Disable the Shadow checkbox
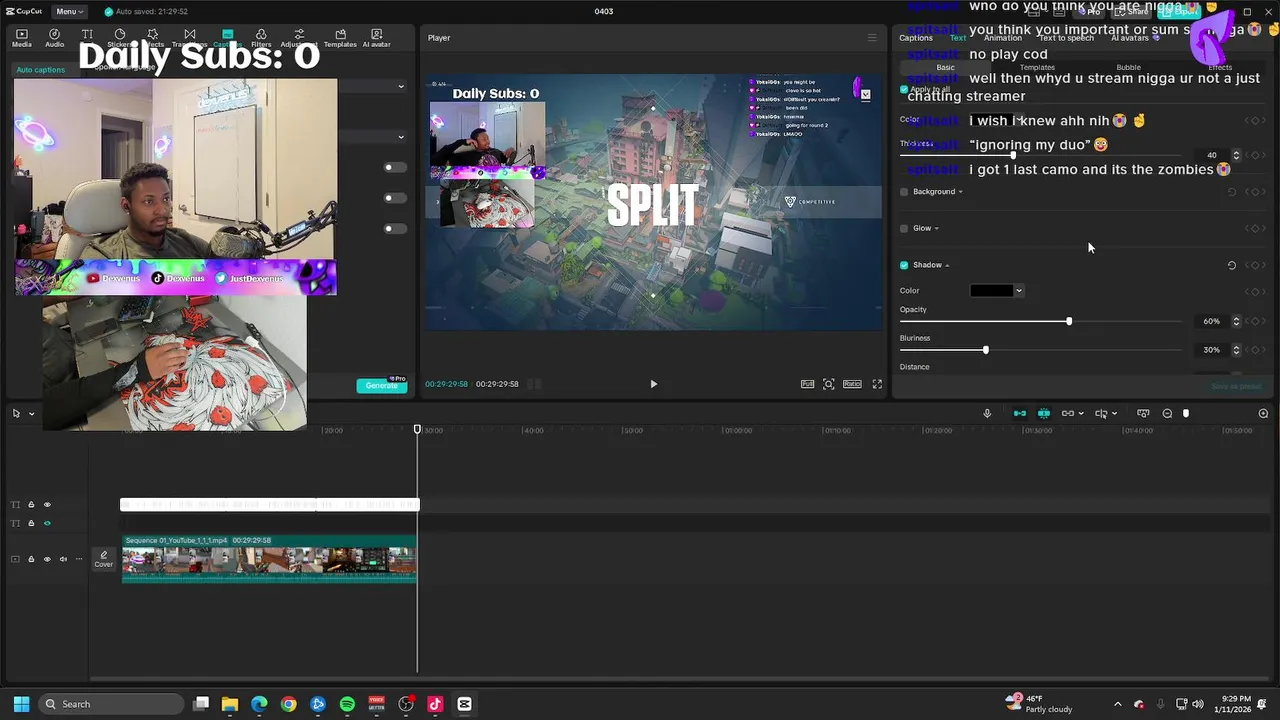The width and height of the screenshot is (1280, 720). click(904, 265)
